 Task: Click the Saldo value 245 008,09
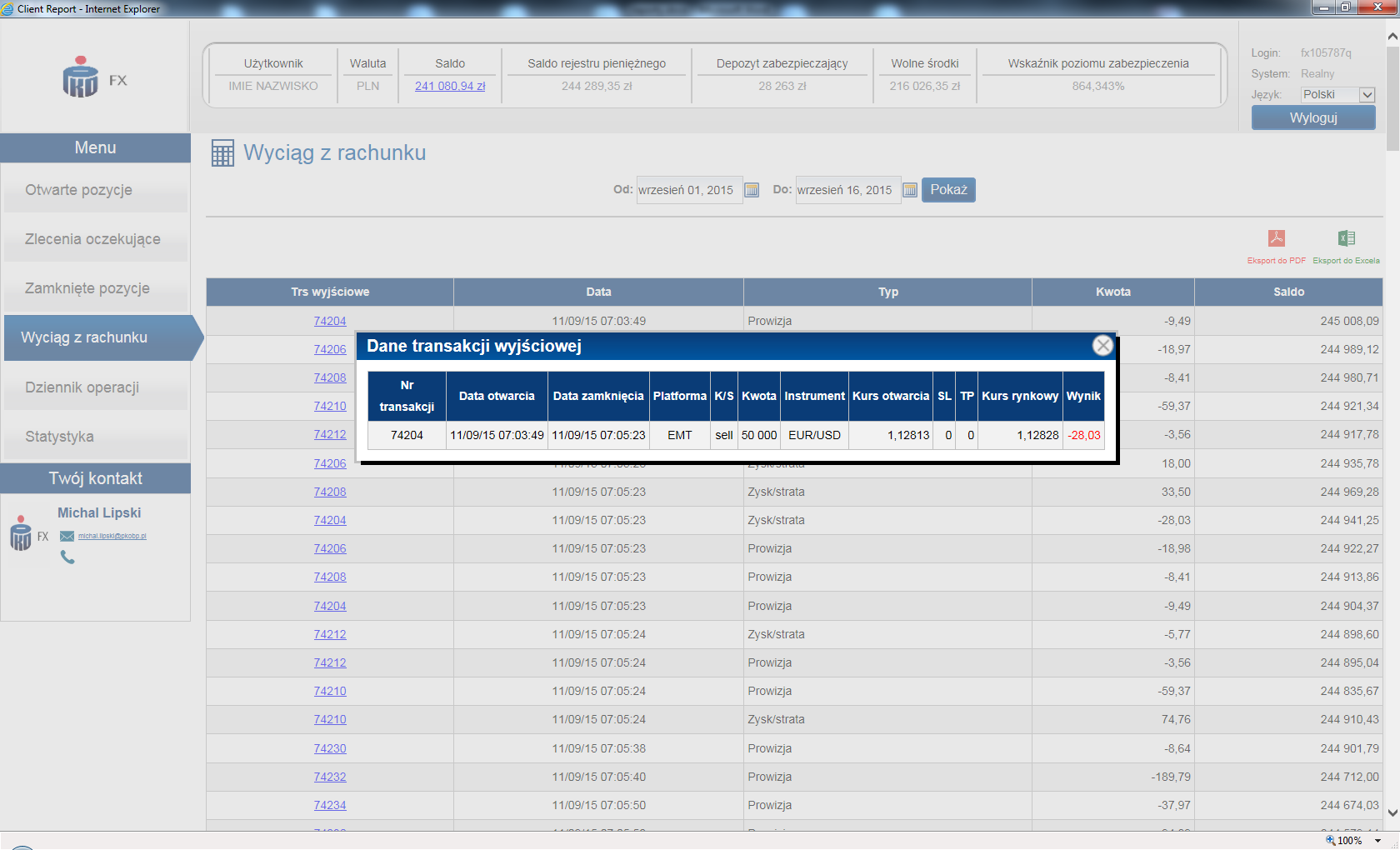pos(1349,321)
